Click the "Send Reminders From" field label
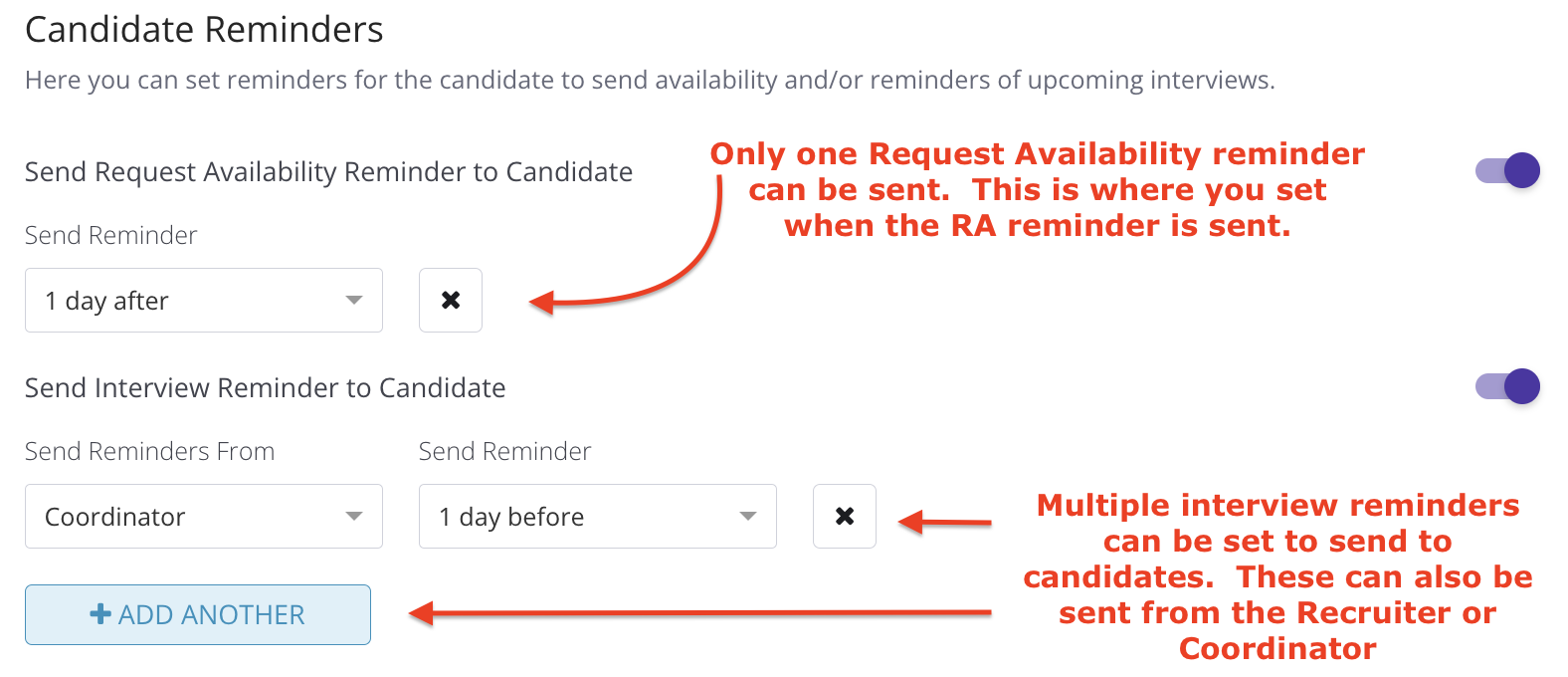 (149, 451)
